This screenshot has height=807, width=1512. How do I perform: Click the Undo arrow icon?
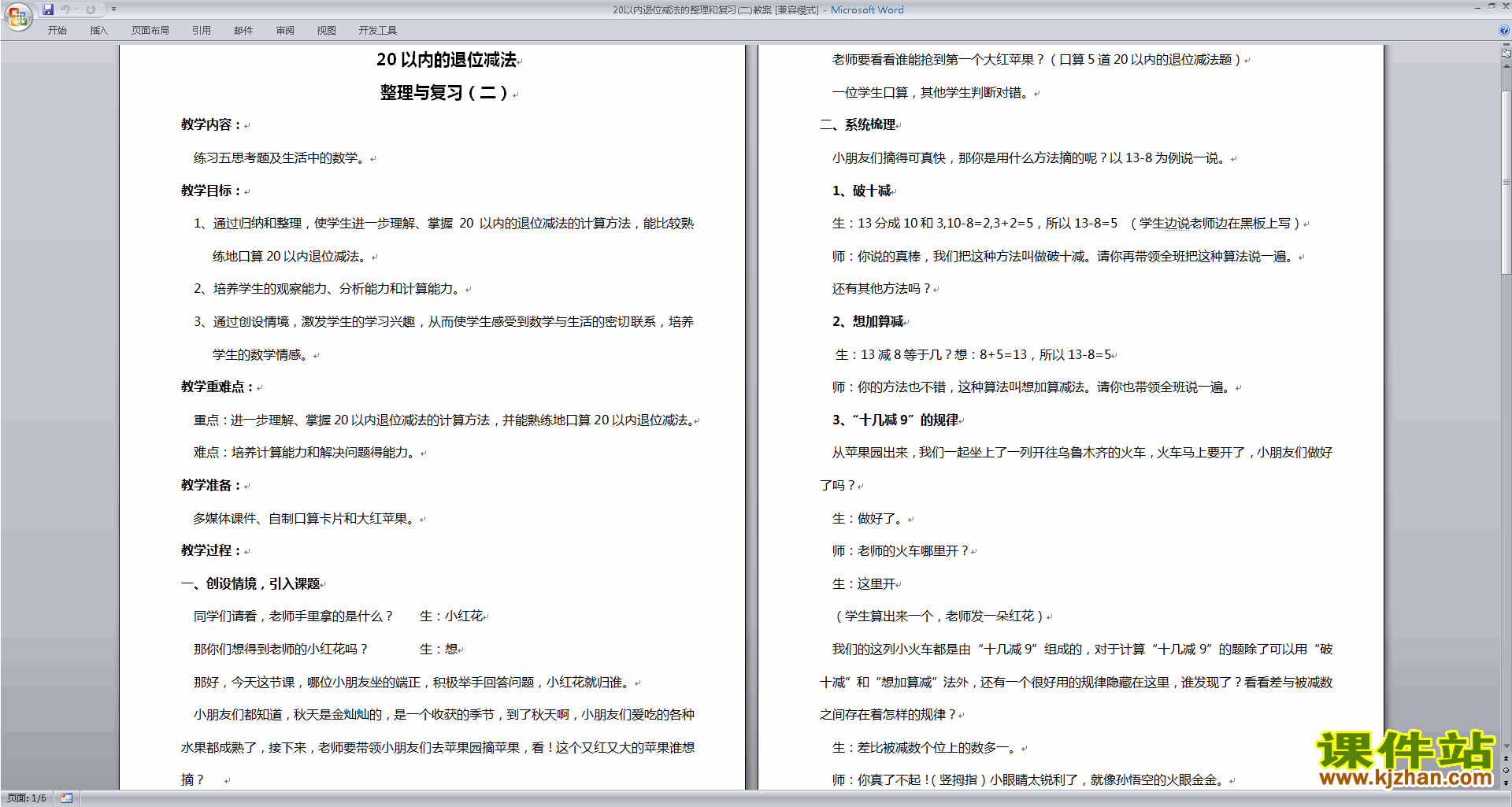click(65, 9)
